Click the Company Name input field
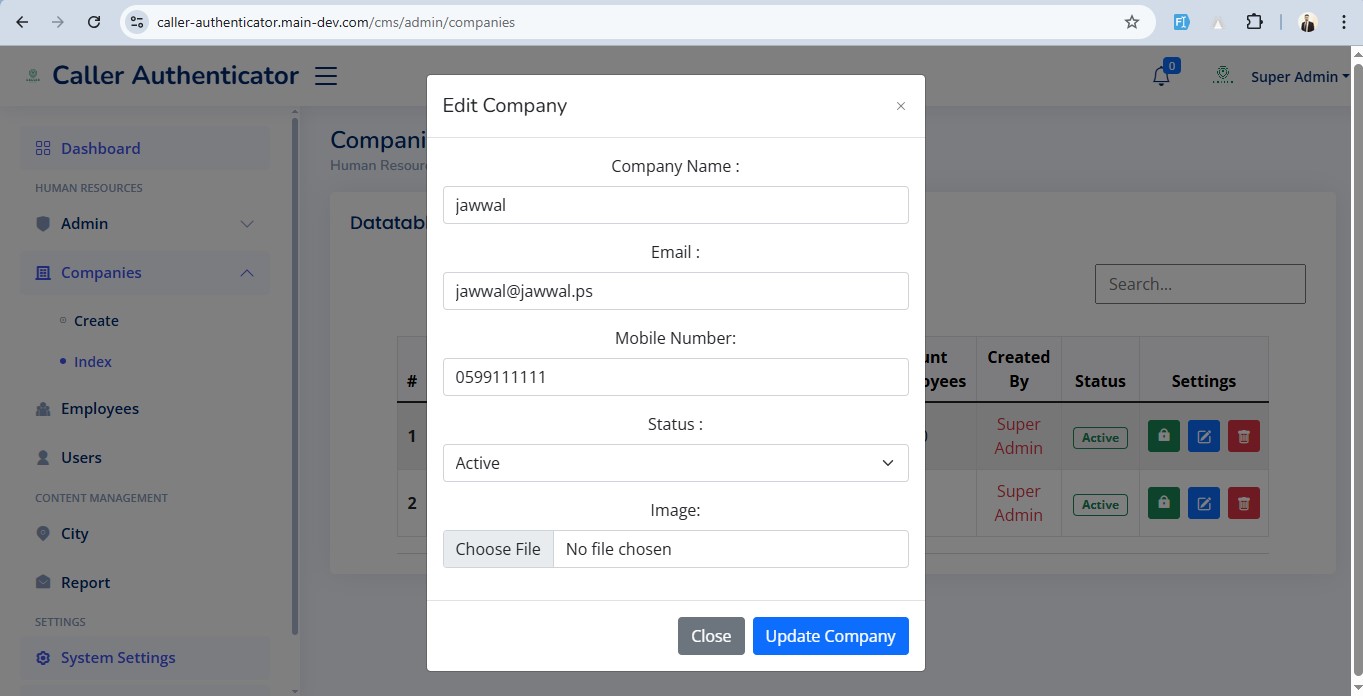The image size is (1363, 696). 675,205
